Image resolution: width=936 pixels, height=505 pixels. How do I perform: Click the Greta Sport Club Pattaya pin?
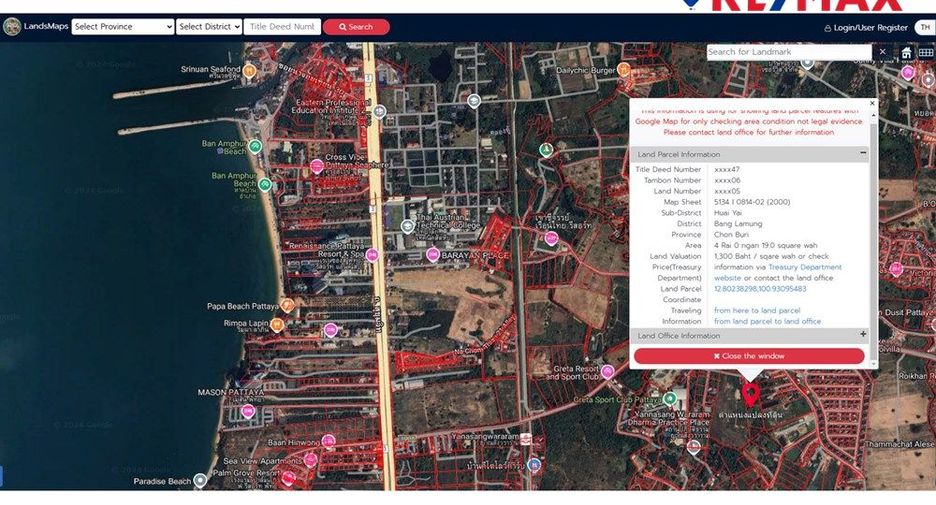click(670, 399)
